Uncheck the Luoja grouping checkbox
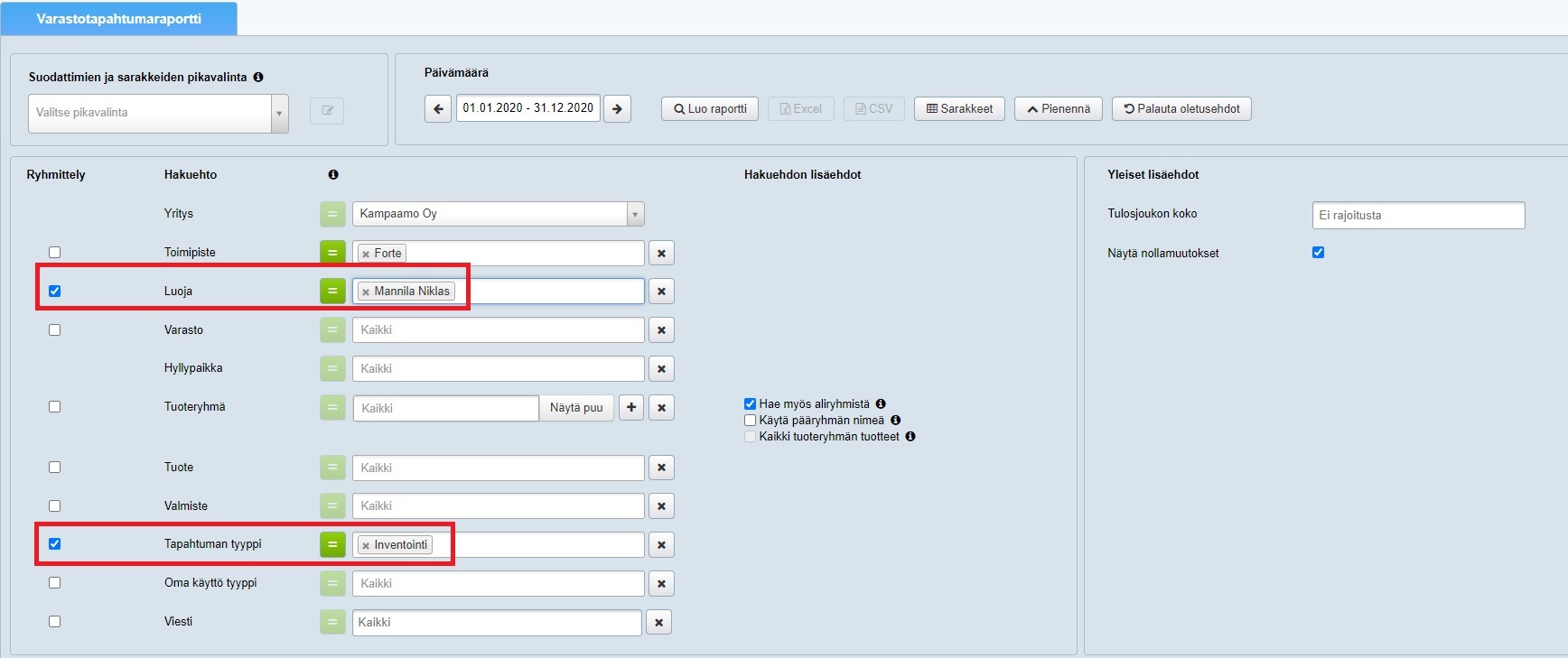 point(55,292)
